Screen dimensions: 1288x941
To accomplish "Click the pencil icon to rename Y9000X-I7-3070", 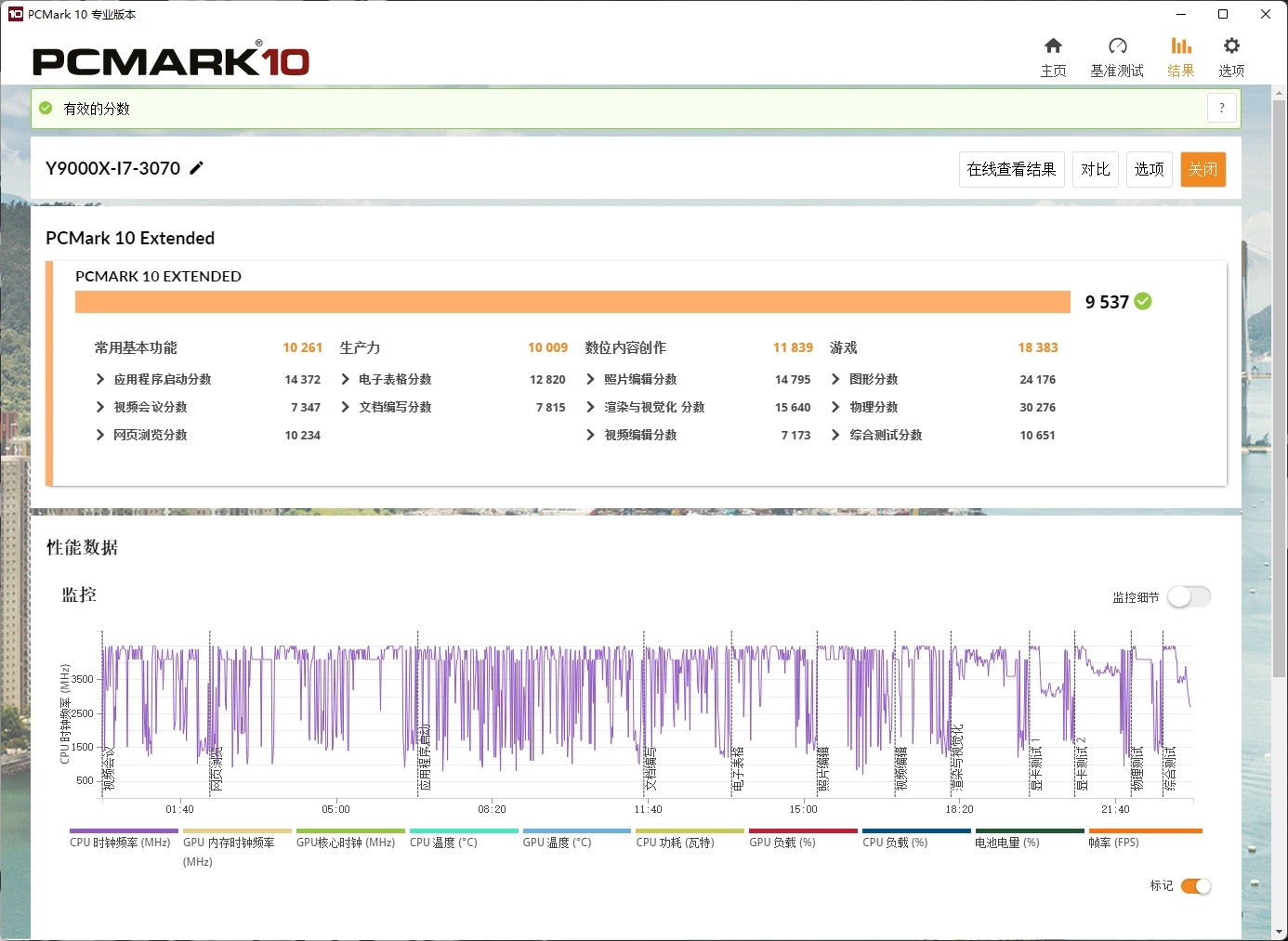I will [x=196, y=168].
